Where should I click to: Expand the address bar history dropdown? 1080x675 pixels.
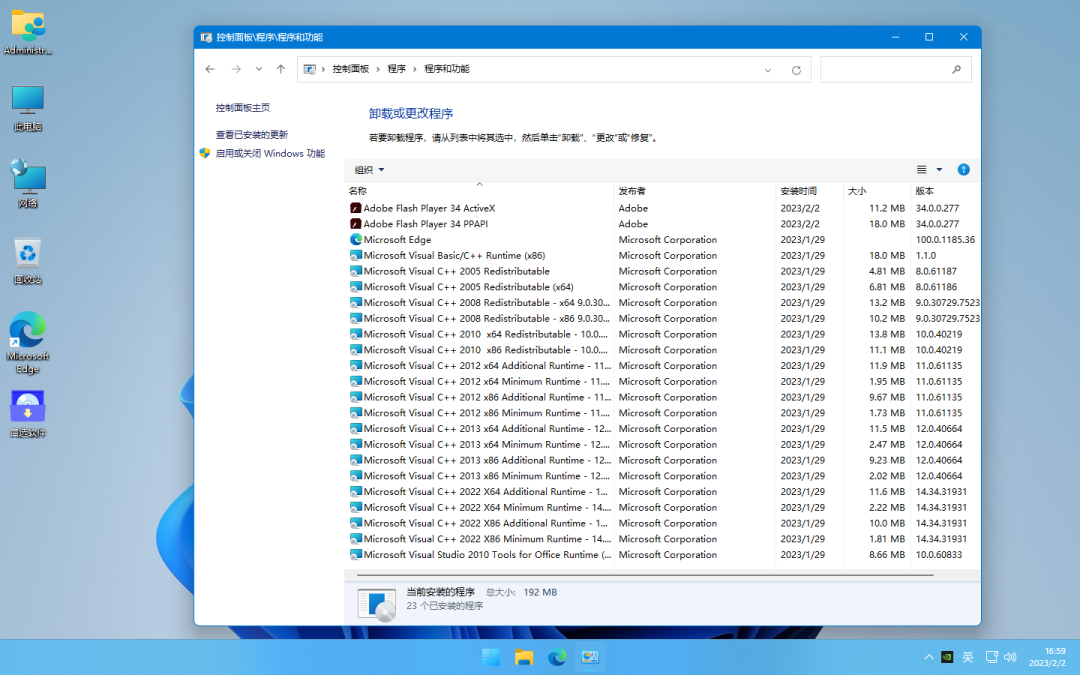click(768, 70)
